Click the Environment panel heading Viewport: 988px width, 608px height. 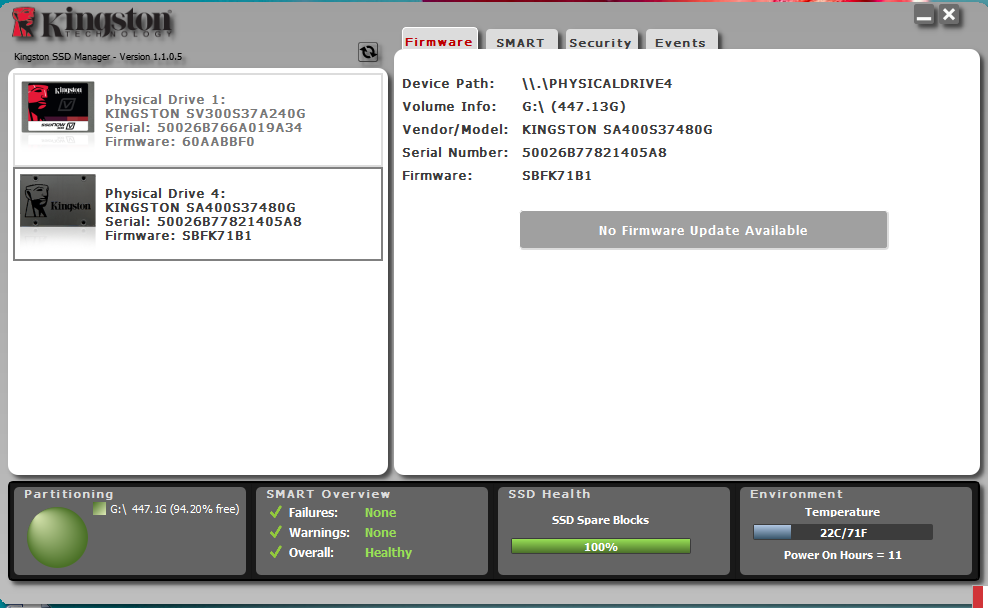pos(796,494)
